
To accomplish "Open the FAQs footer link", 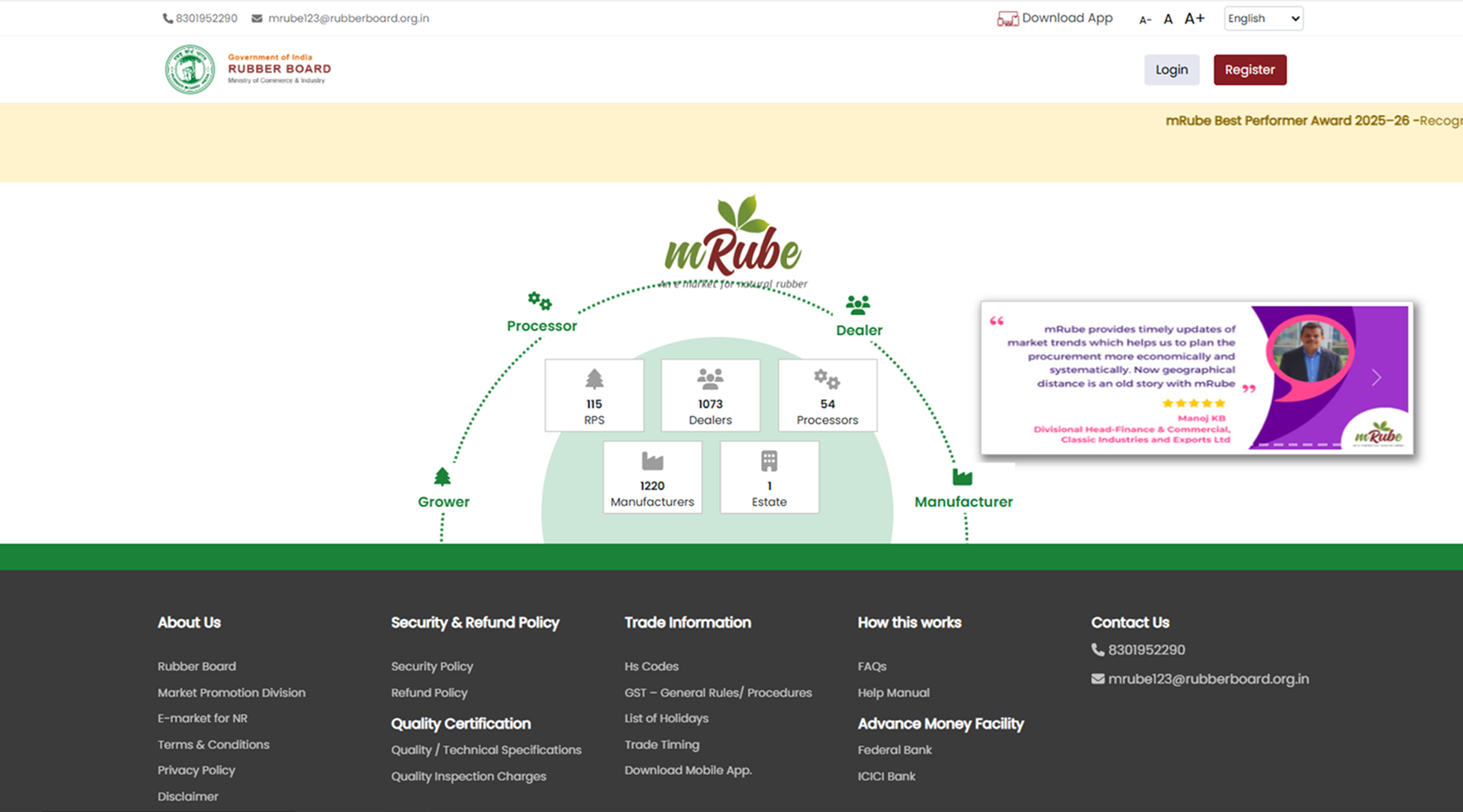I will pos(871,667).
